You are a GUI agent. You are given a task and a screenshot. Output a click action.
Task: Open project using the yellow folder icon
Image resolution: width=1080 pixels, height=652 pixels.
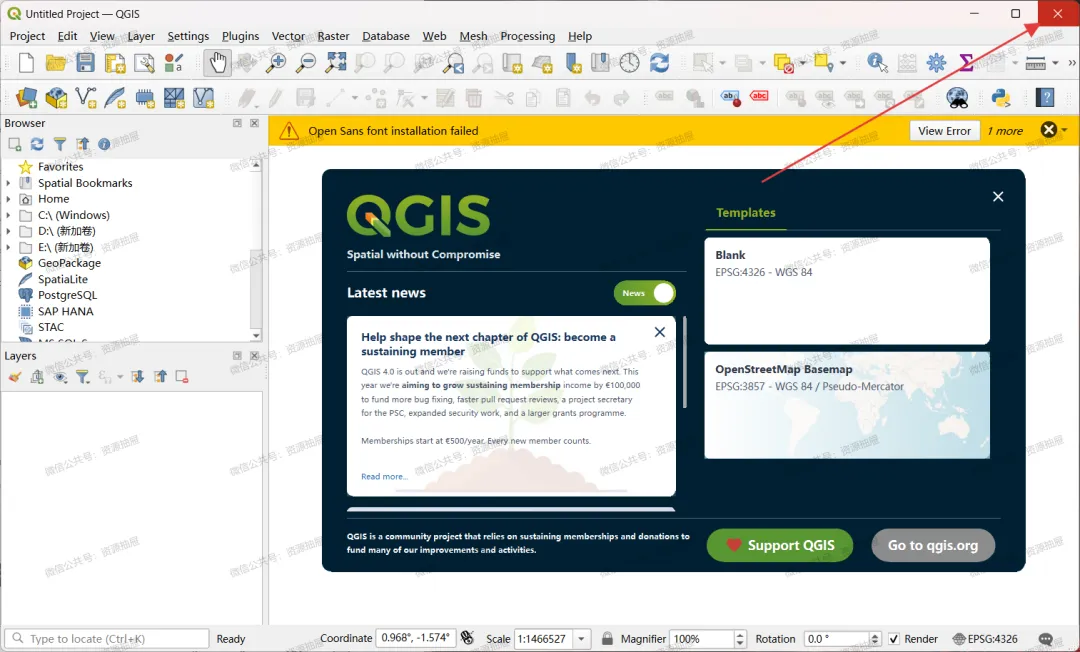click(56, 63)
